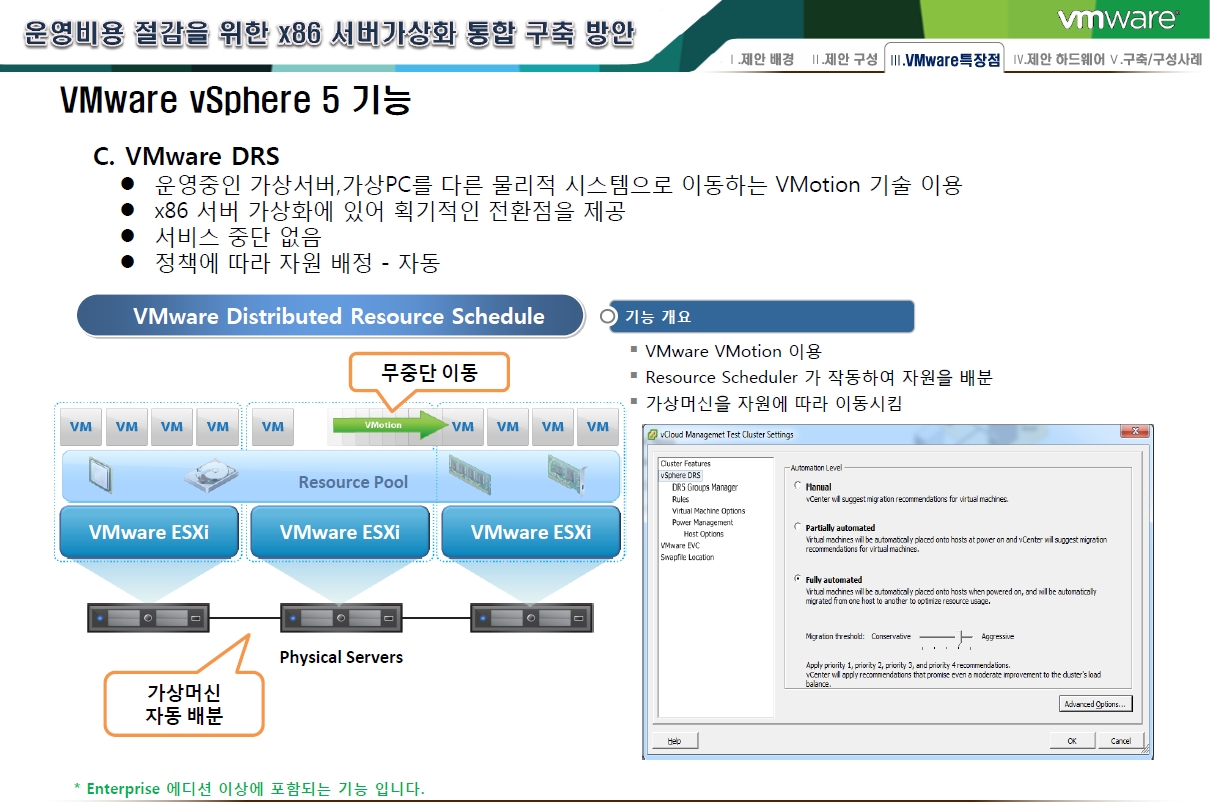This screenshot has width=1210, height=803.
Task: Select Rules under vSphere DRS
Action: pyautogui.click(x=680, y=499)
